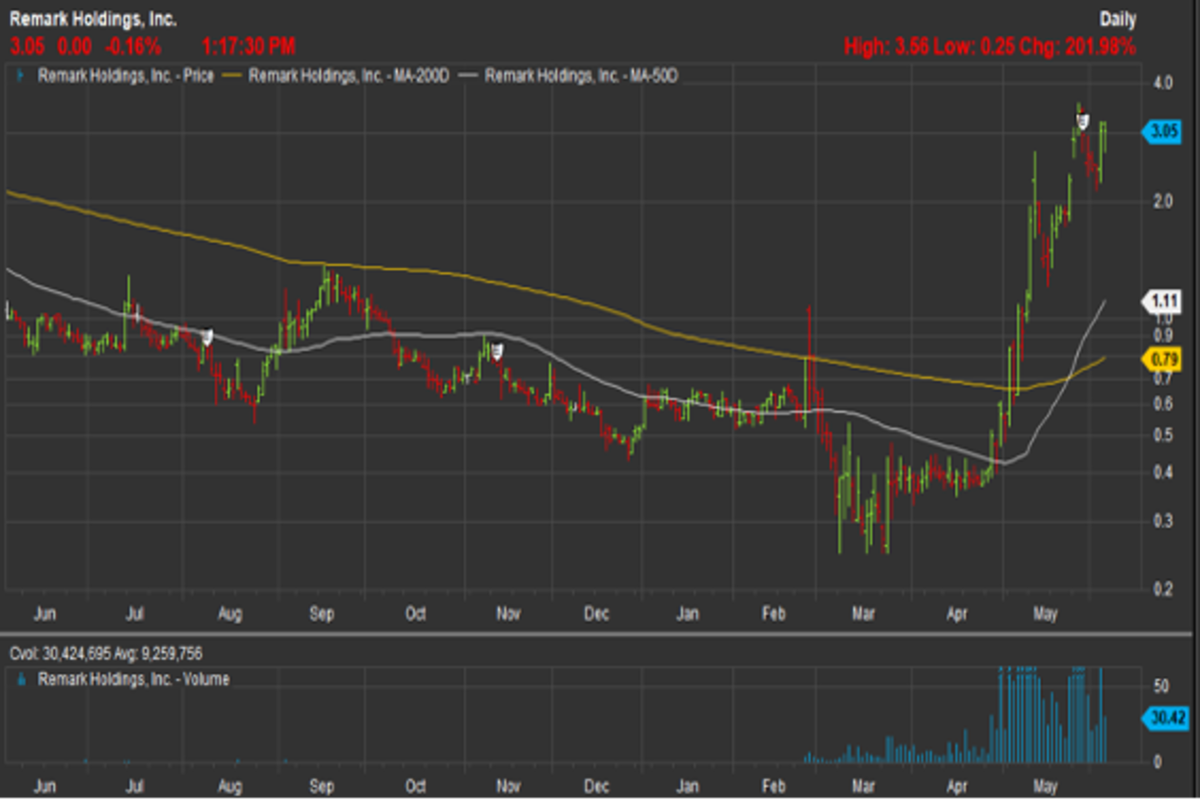The width and height of the screenshot is (1200, 800).
Task: Click the Remark Holdings, Inc. chart title
Action: coord(93,18)
